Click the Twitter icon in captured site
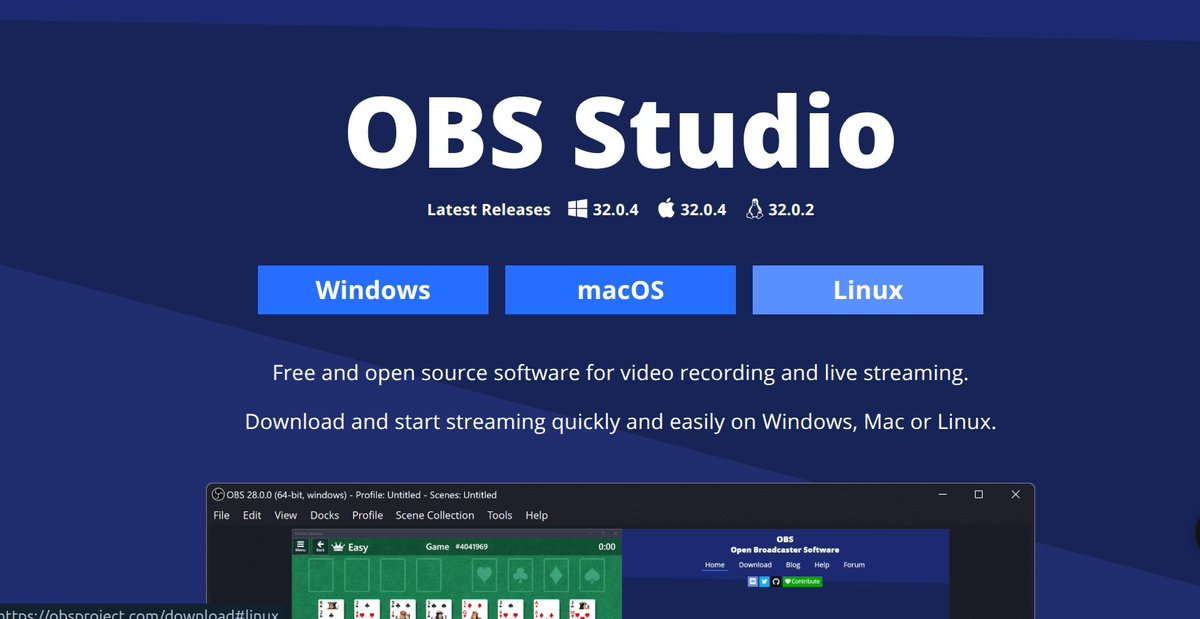Viewport: 1200px width, 619px height. pyautogui.click(x=765, y=581)
